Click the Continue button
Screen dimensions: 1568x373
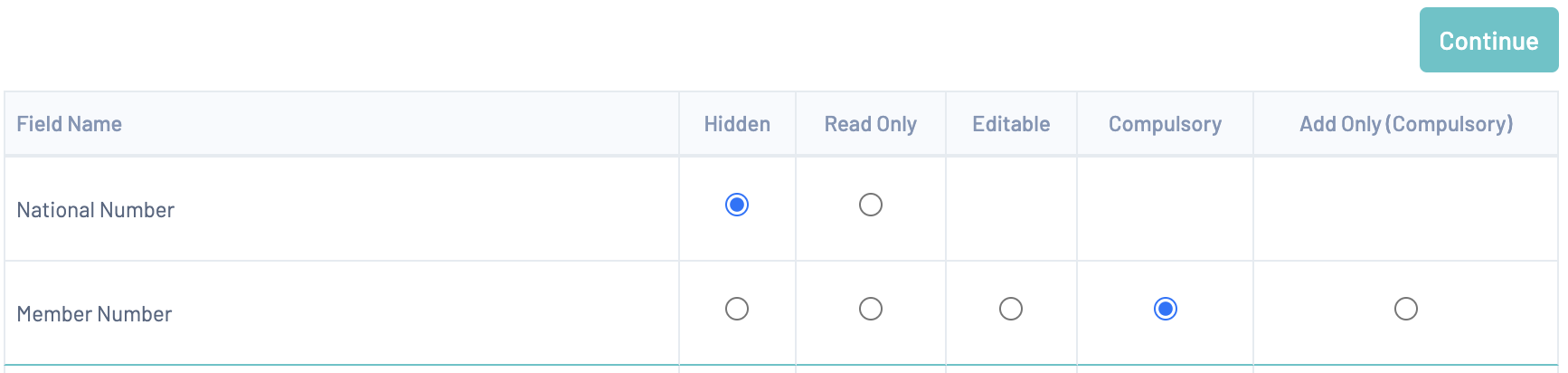1488,41
